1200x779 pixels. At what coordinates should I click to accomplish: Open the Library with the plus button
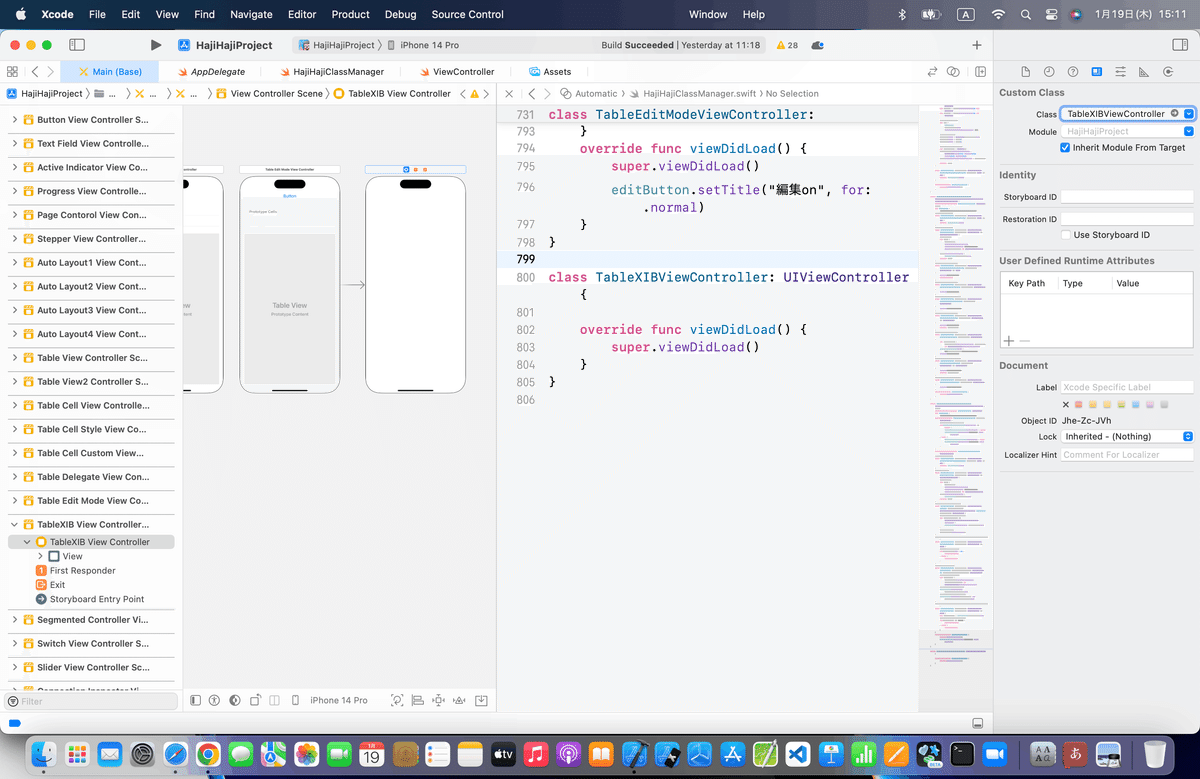[x=977, y=45]
